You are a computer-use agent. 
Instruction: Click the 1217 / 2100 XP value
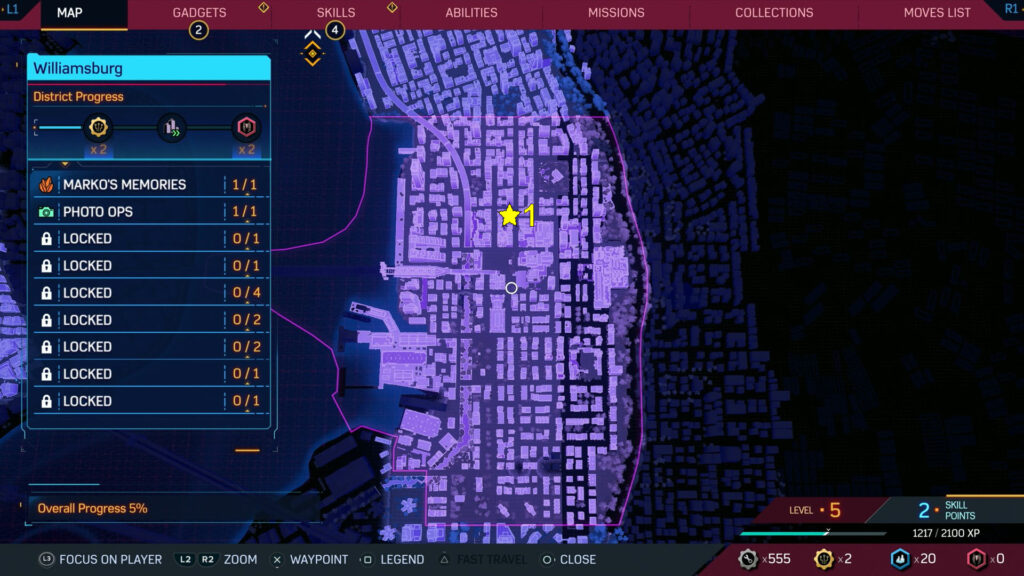(946, 533)
